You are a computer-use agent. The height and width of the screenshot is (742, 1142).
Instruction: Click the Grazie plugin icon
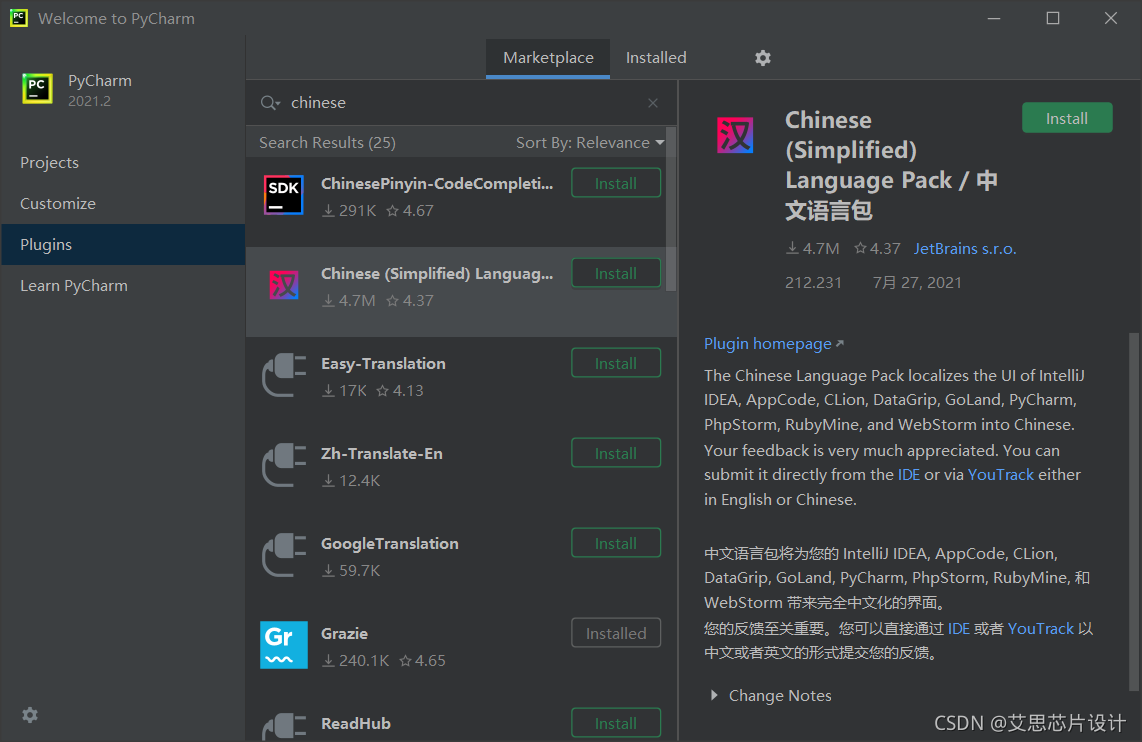284,645
